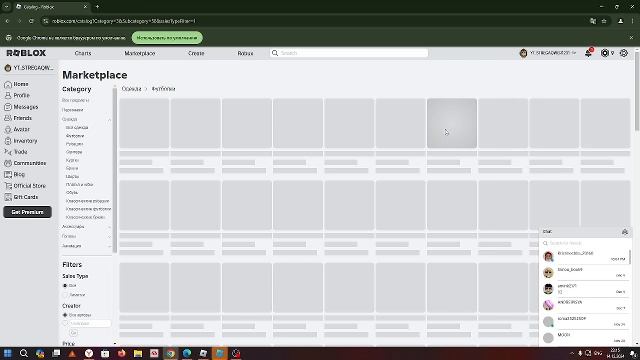
Task: Click the Get Premium button
Action: 27,212
